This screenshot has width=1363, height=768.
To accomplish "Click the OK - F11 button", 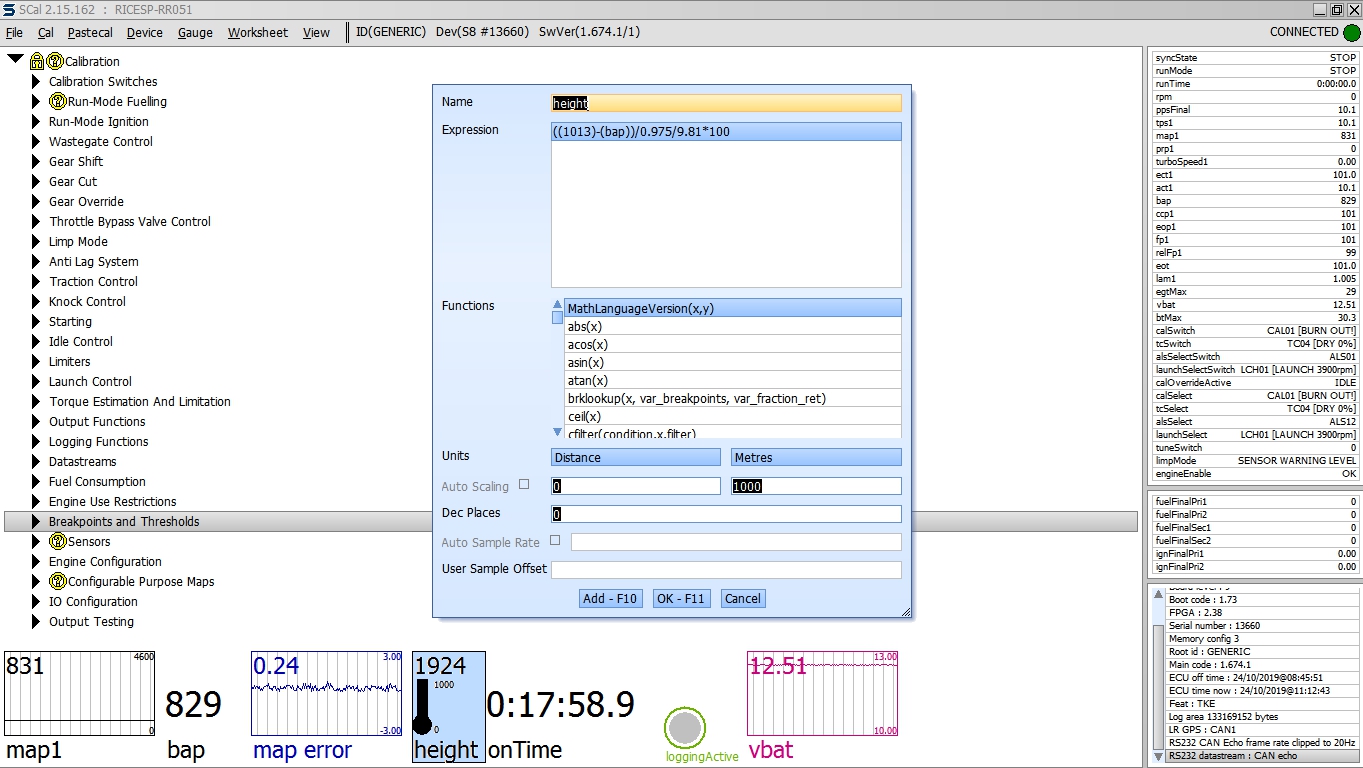I will 680,598.
